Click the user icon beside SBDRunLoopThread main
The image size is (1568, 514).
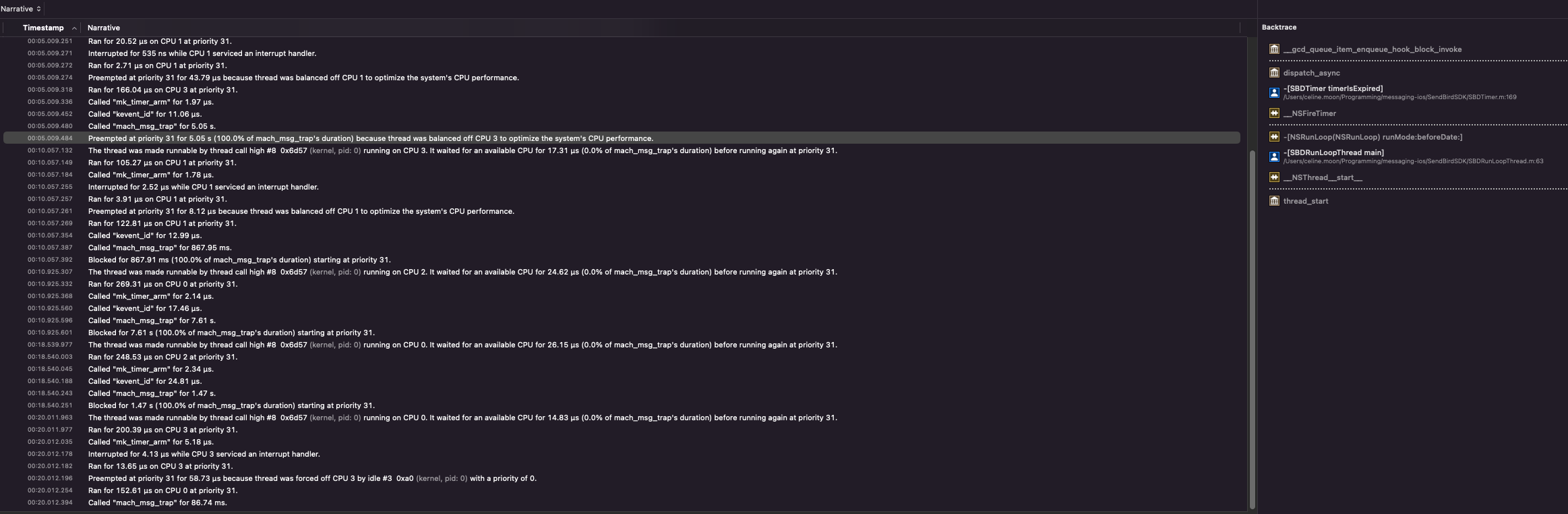pos(1274,156)
